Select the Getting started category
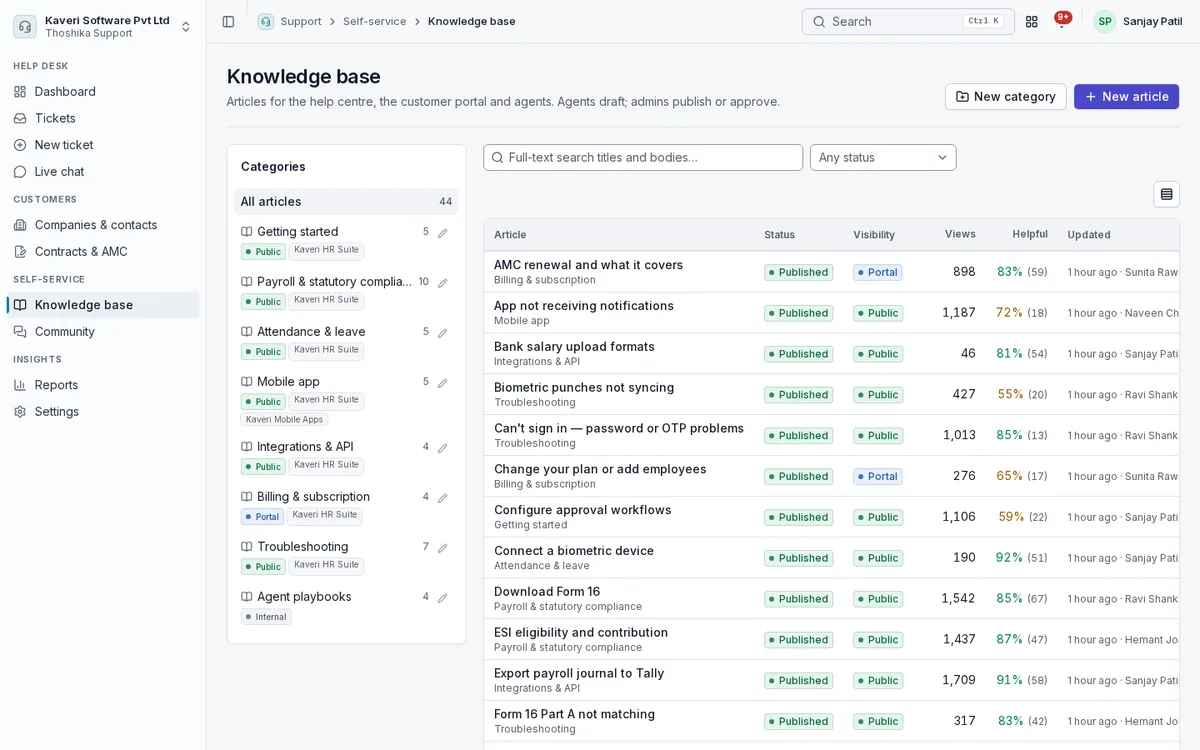 297,231
